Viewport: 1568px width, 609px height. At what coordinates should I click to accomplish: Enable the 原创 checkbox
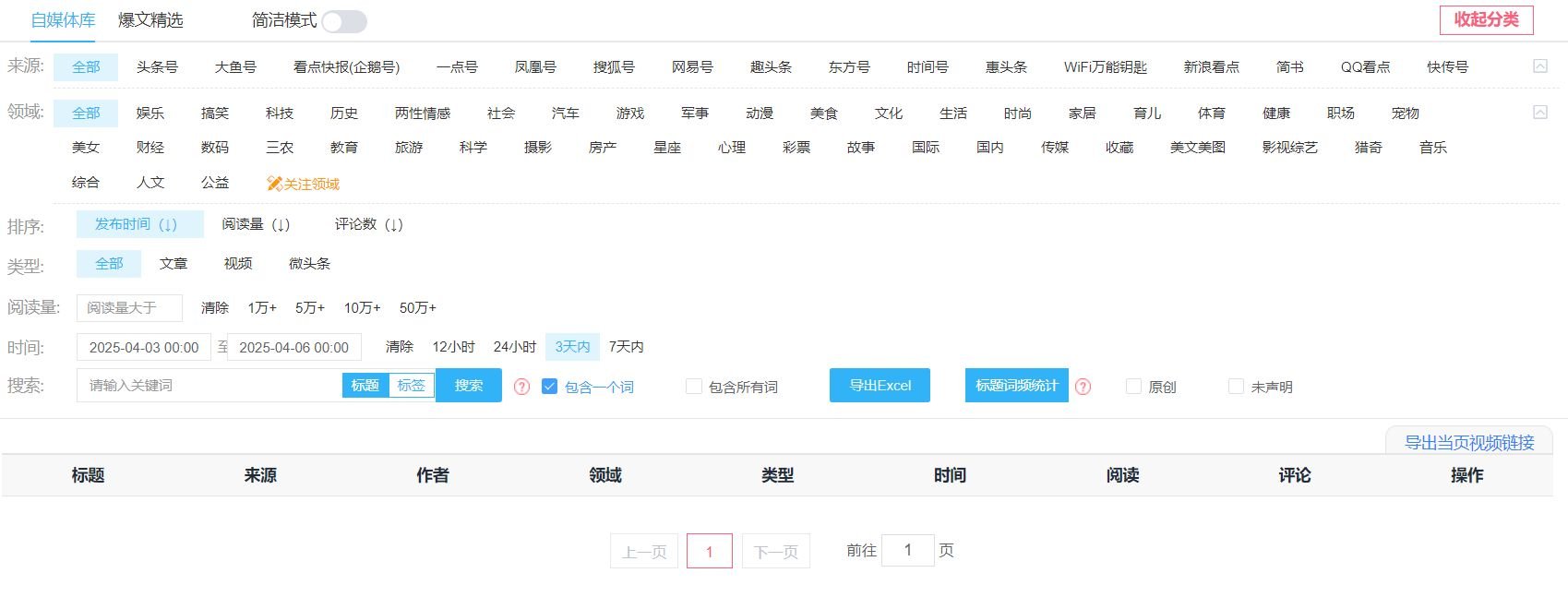pyautogui.click(x=1134, y=387)
